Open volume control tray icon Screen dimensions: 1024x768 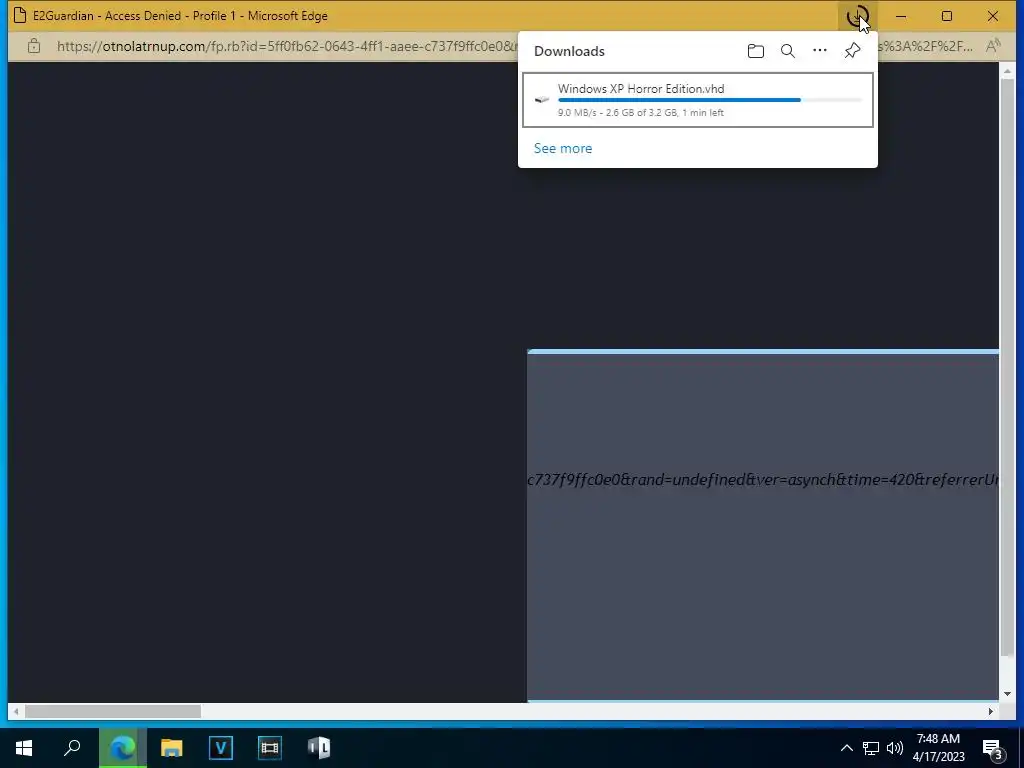point(895,748)
